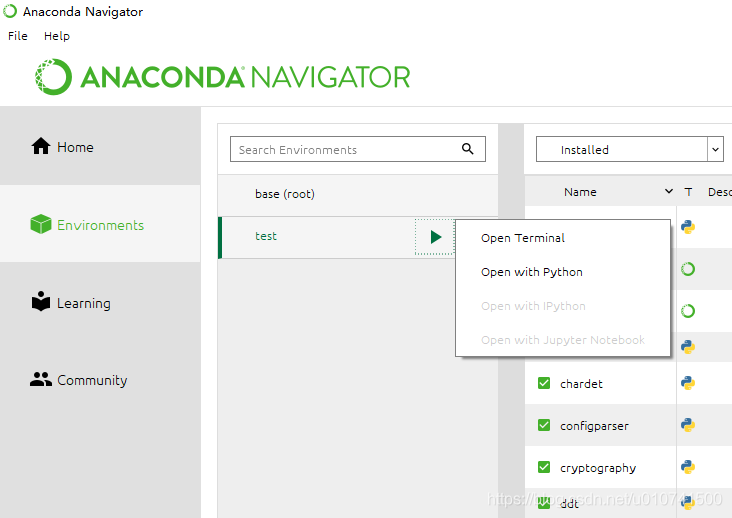This screenshot has height=518, width=732.
Task: Open the Community section
Action: pos(100,380)
